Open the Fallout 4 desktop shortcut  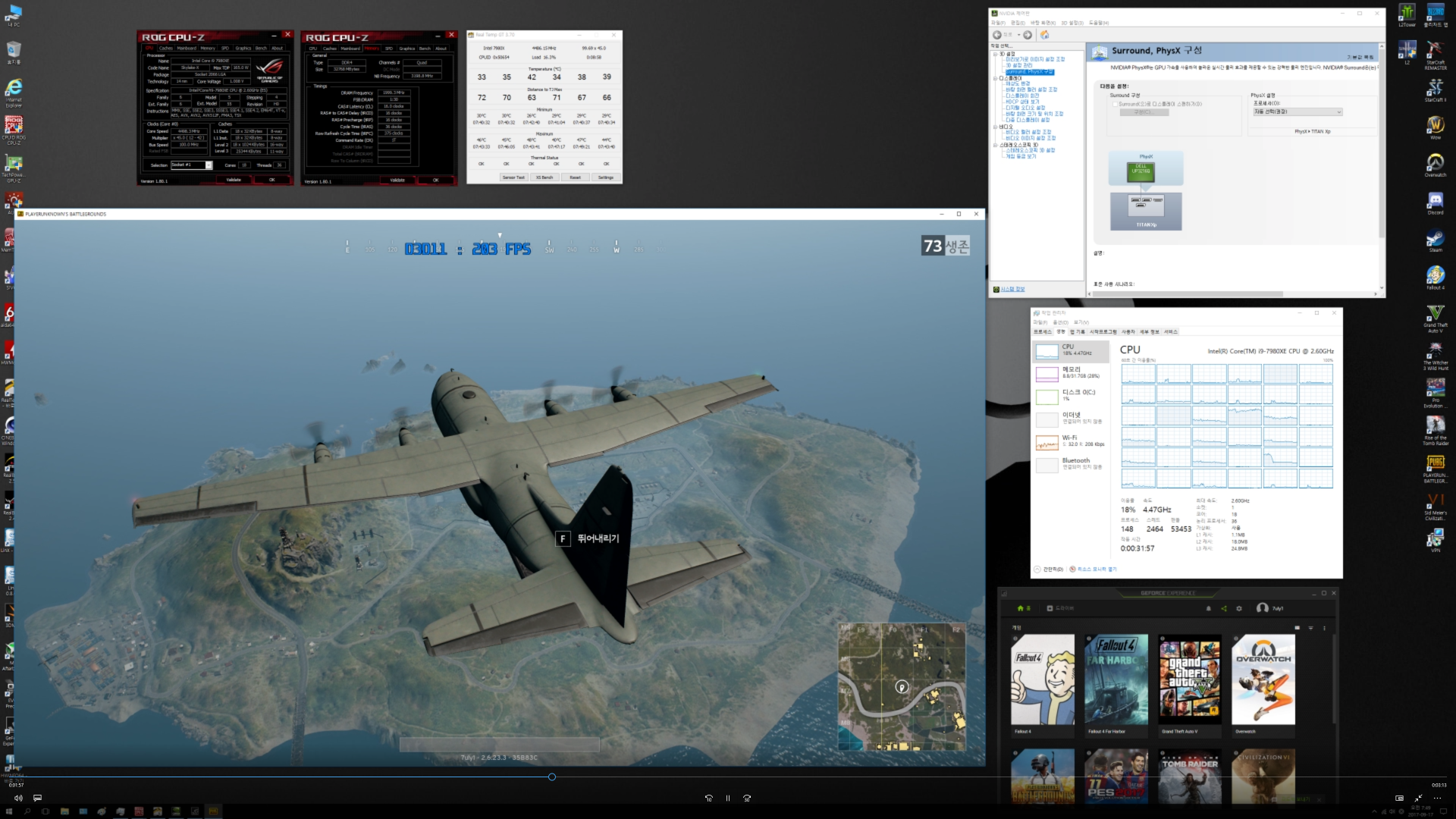1435,278
